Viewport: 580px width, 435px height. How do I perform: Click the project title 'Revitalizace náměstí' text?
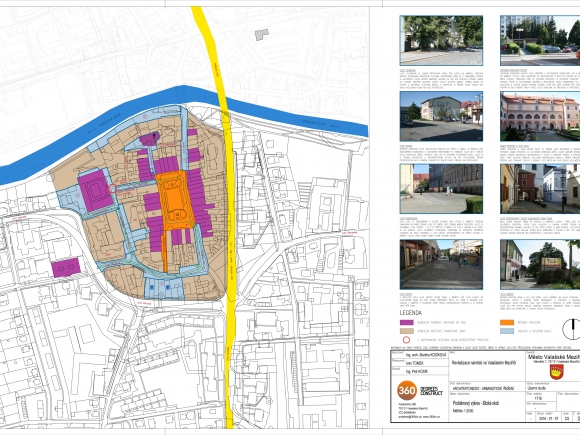coord(484,362)
